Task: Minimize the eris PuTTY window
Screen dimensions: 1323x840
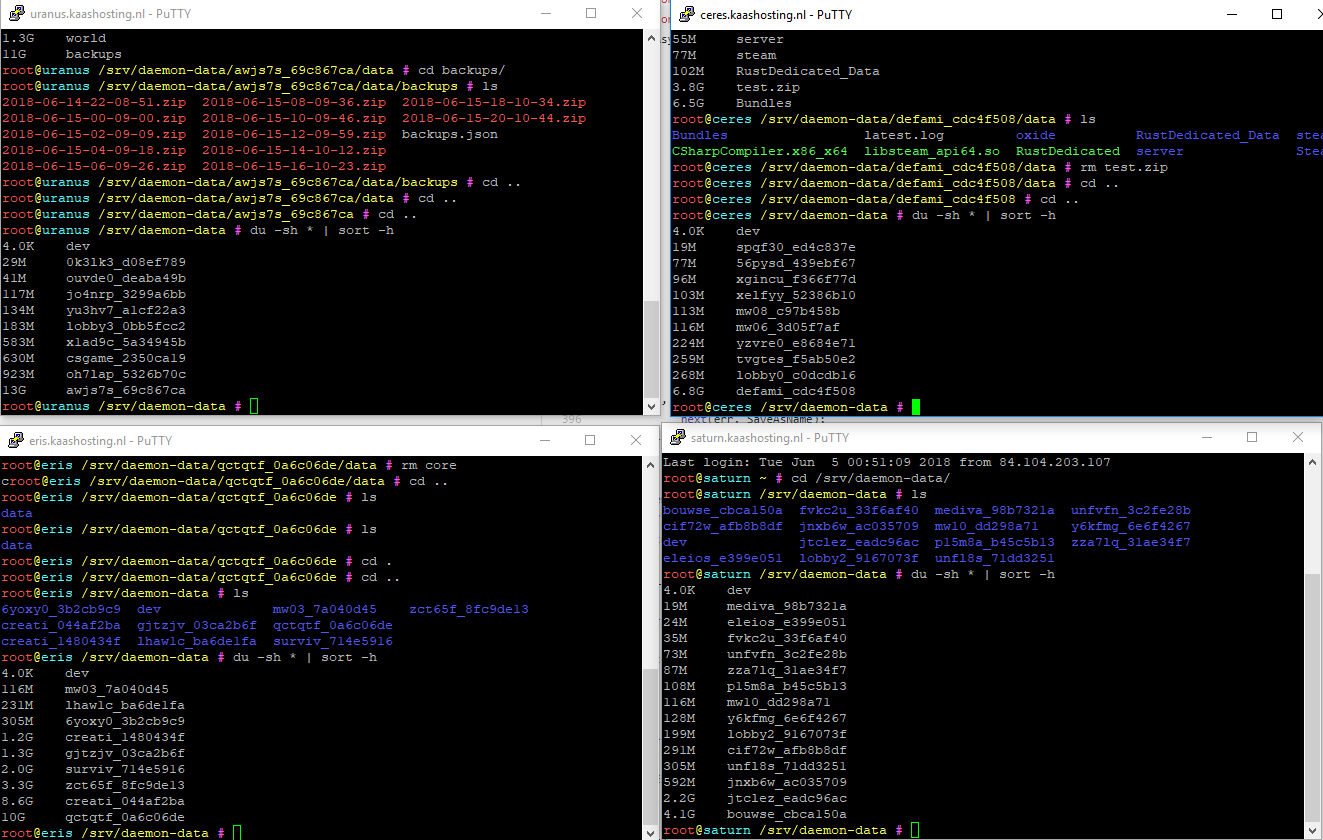Action: pyautogui.click(x=545, y=441)
